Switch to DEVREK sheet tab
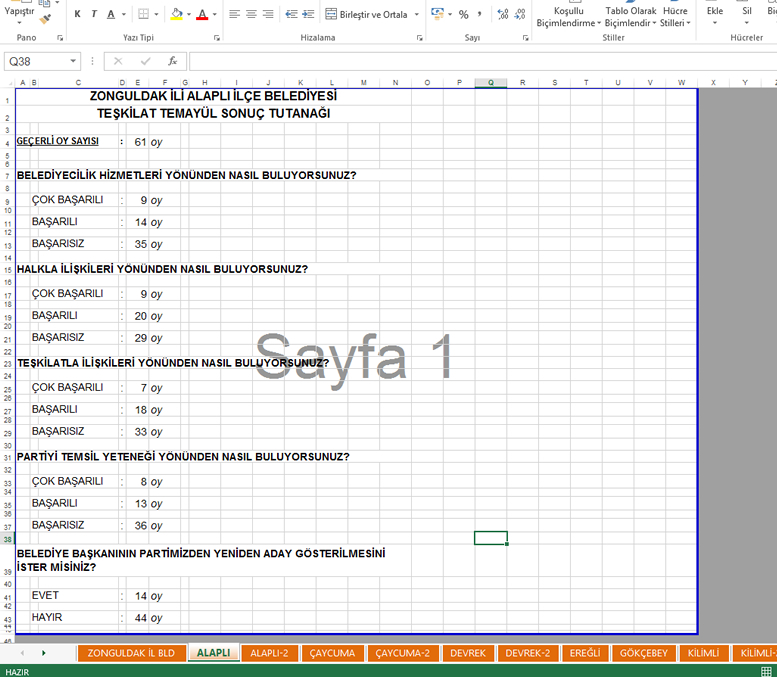The height and width of the screenshot is (677, 777). (468, 653)
